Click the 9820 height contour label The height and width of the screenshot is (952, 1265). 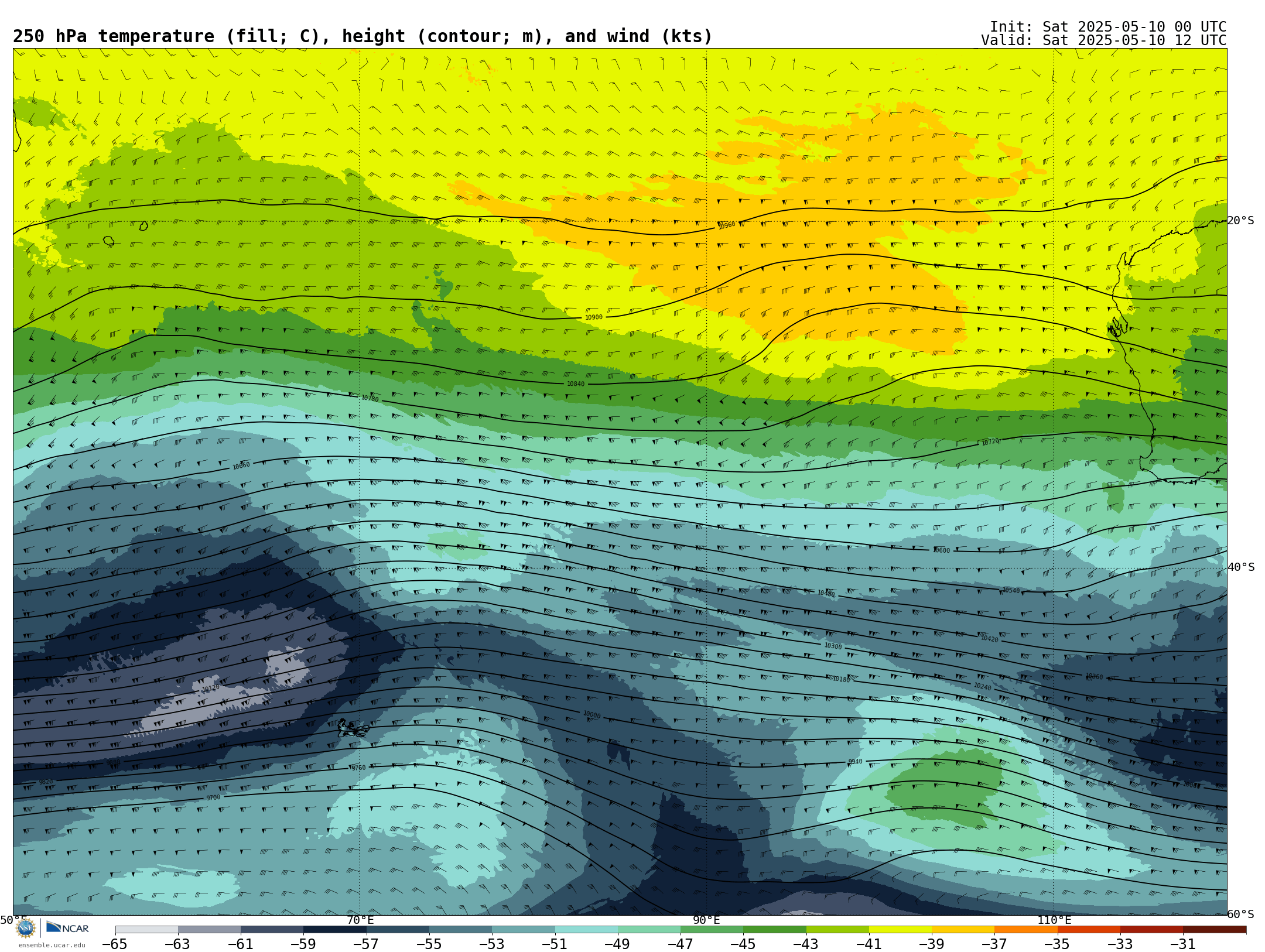coord(46,782)
